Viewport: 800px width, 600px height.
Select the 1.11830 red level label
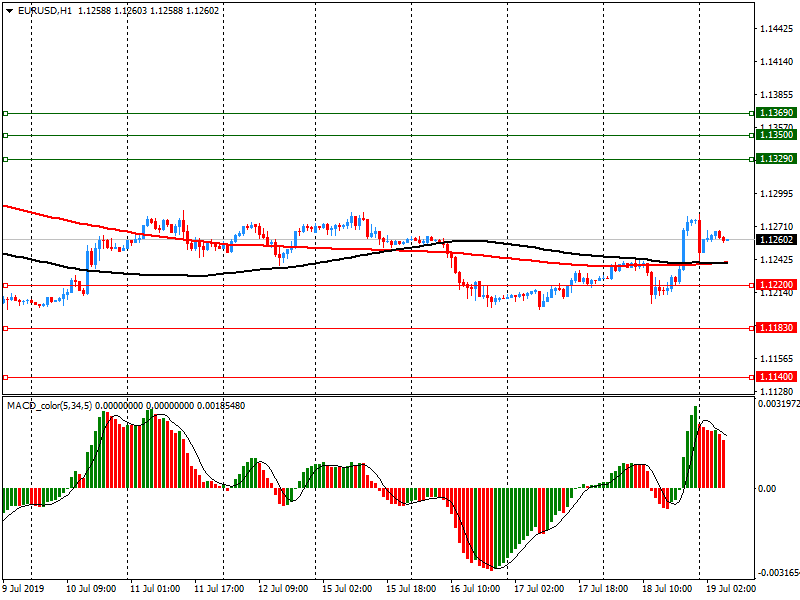tap(776, 328)
